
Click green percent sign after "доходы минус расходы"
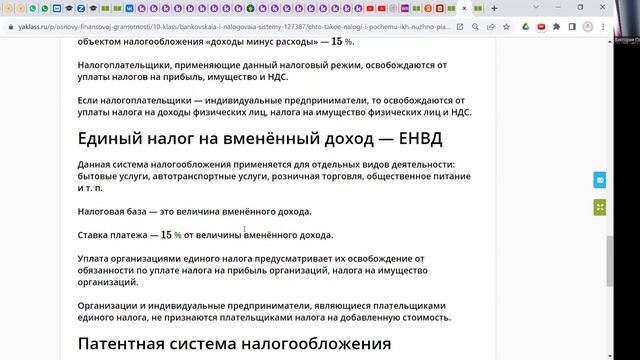(x=348, y=42)
